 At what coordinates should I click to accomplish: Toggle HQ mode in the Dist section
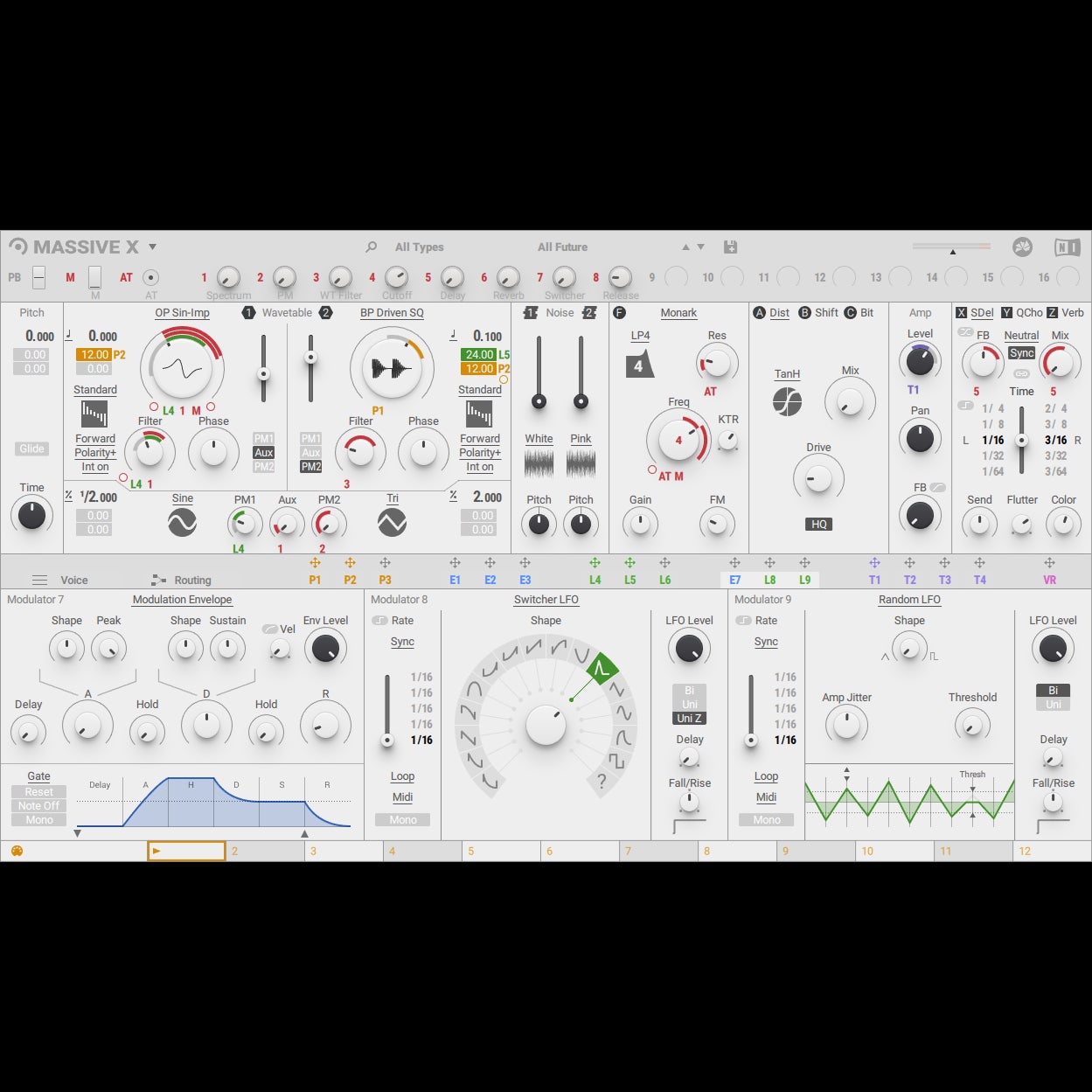(819, 524)
